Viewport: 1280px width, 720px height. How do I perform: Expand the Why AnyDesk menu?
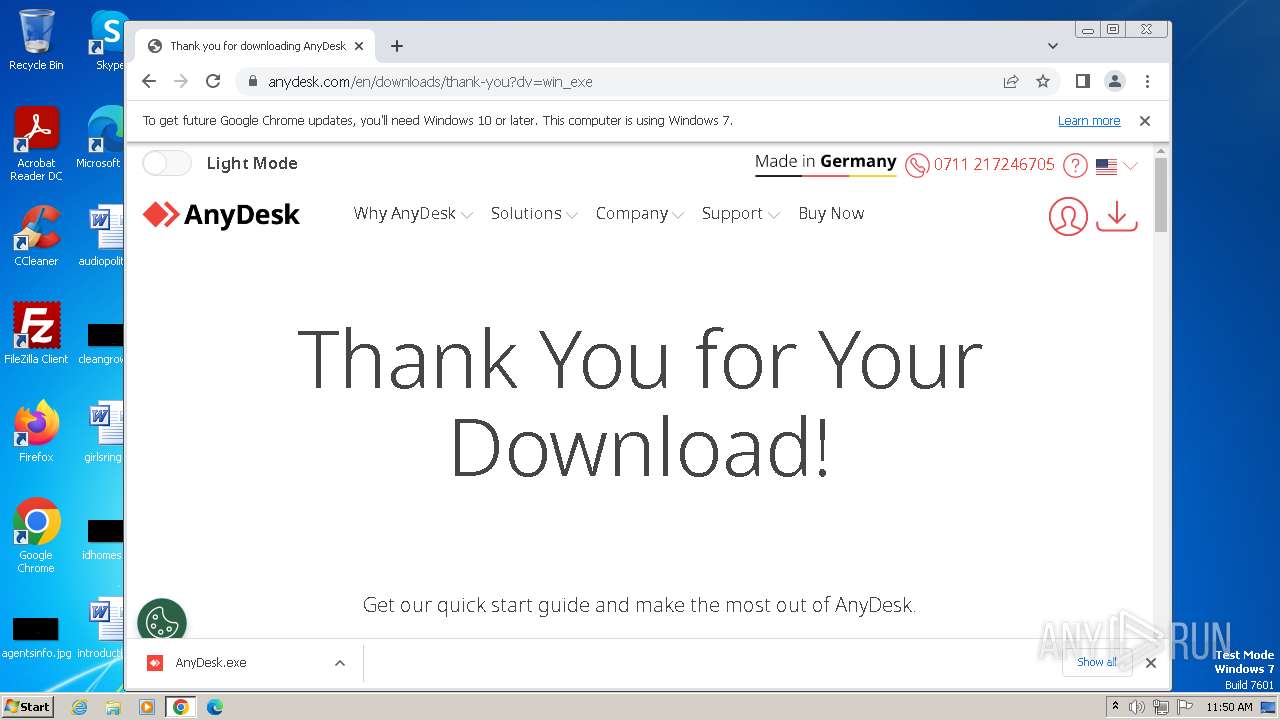tap(413, 213)
